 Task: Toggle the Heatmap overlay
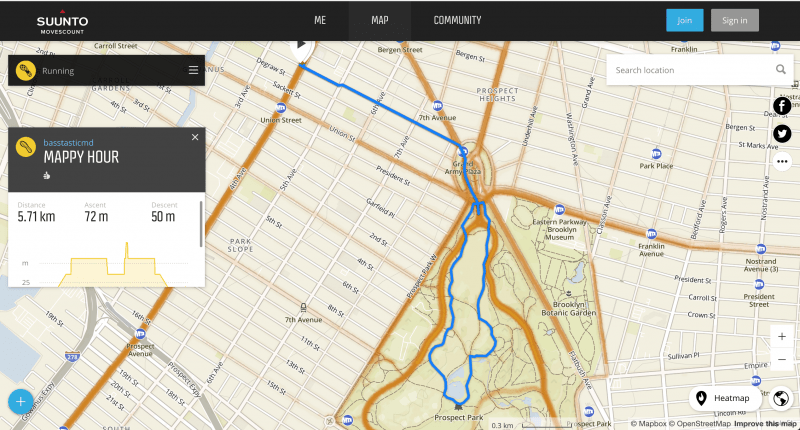point(725,399)
